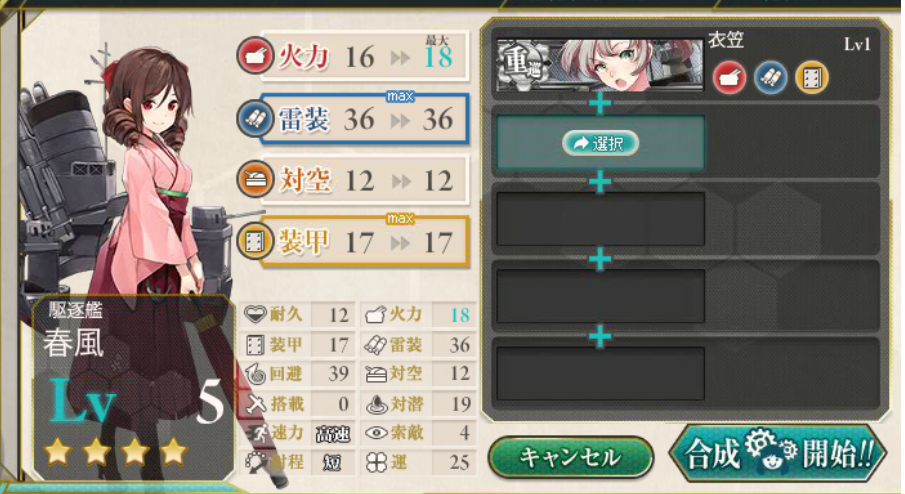Click the blue torpedo (雷装) icon
905x494 pixels.
[x=255, y=118]
